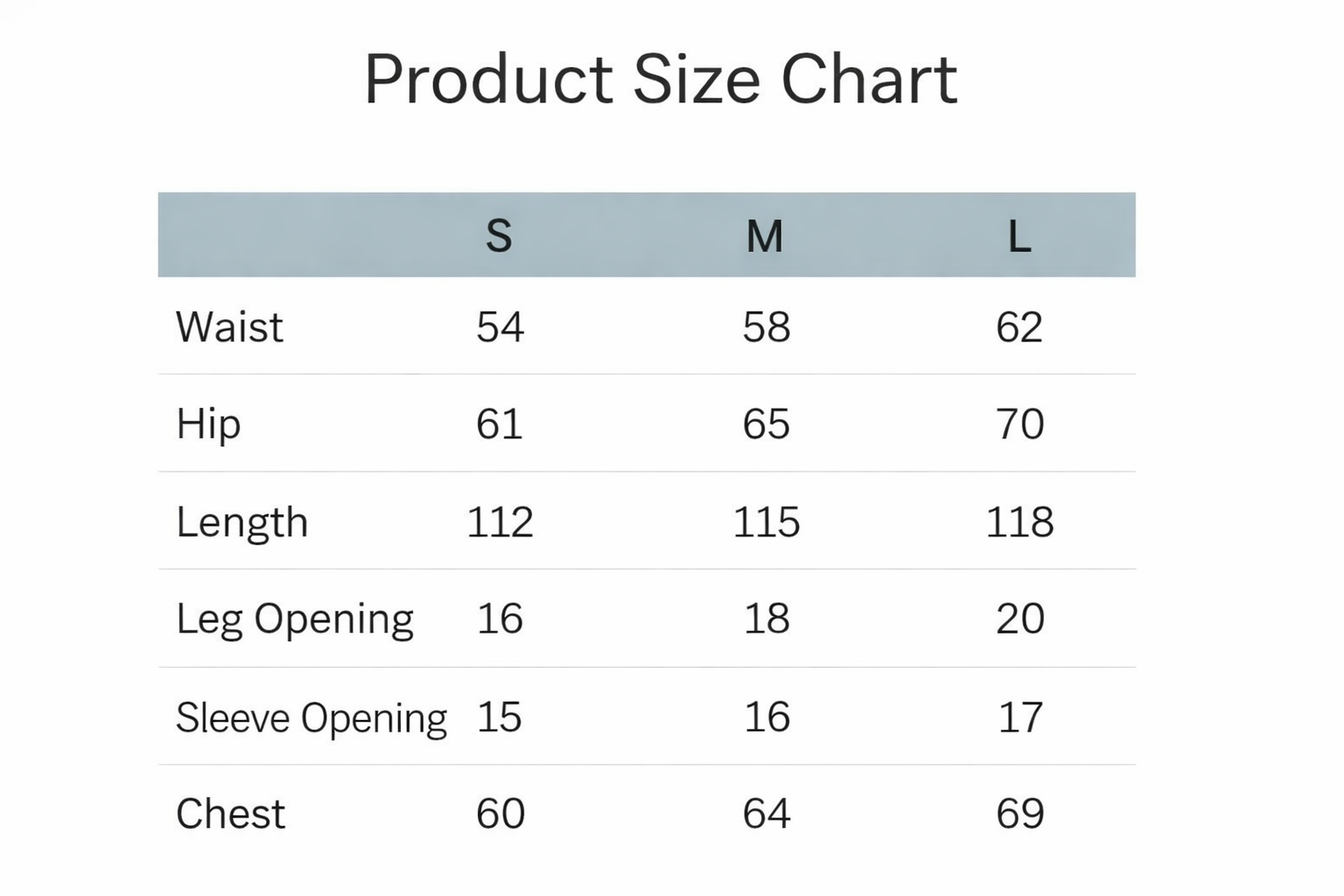Select the S size column header
The image size is (1344, 896).
point(499,235)
